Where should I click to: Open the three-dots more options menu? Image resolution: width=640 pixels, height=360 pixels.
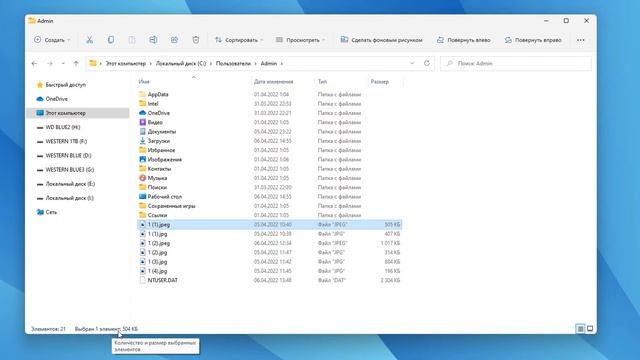(x=581, y=40)
